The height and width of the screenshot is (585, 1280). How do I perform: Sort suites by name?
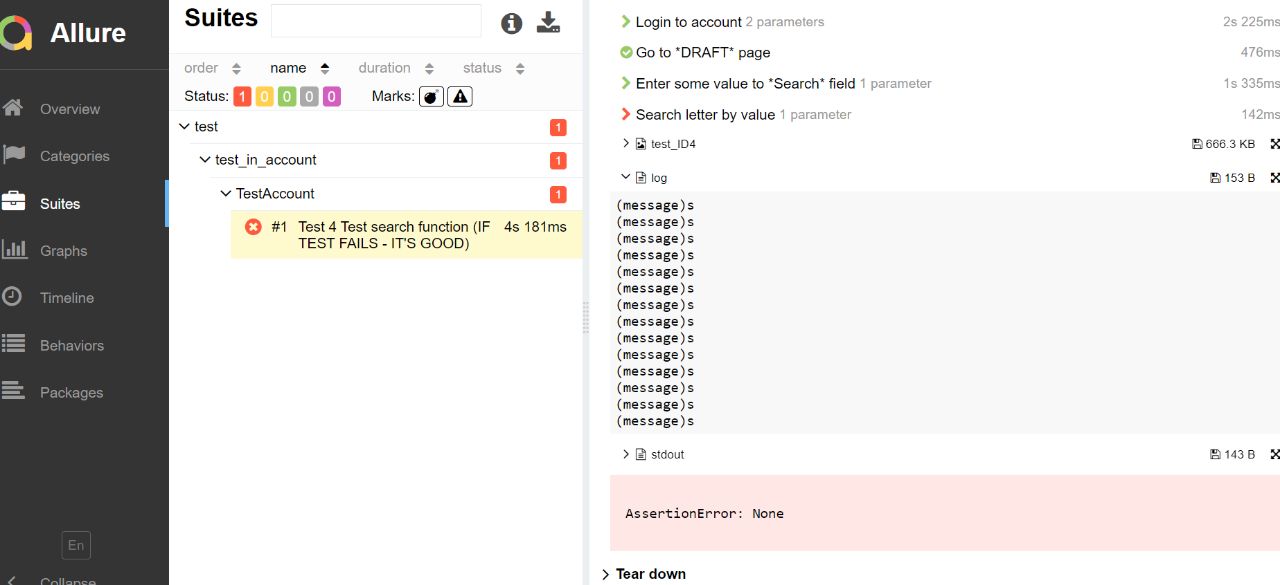coord(300,68)
